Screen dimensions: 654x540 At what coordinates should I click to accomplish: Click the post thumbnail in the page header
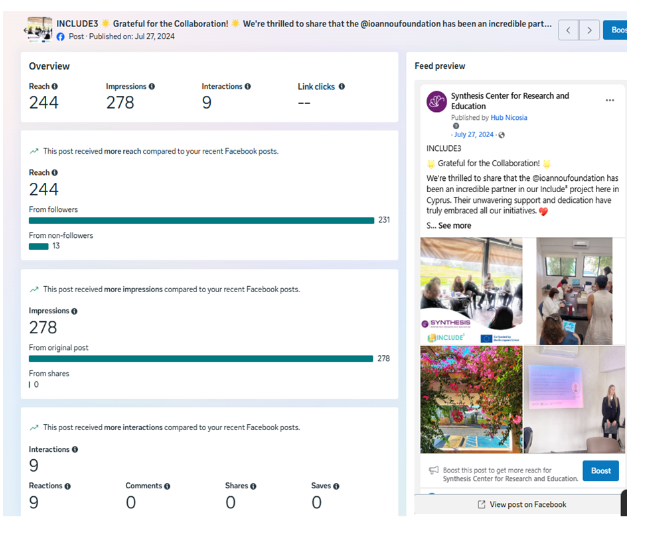[39, 30]
